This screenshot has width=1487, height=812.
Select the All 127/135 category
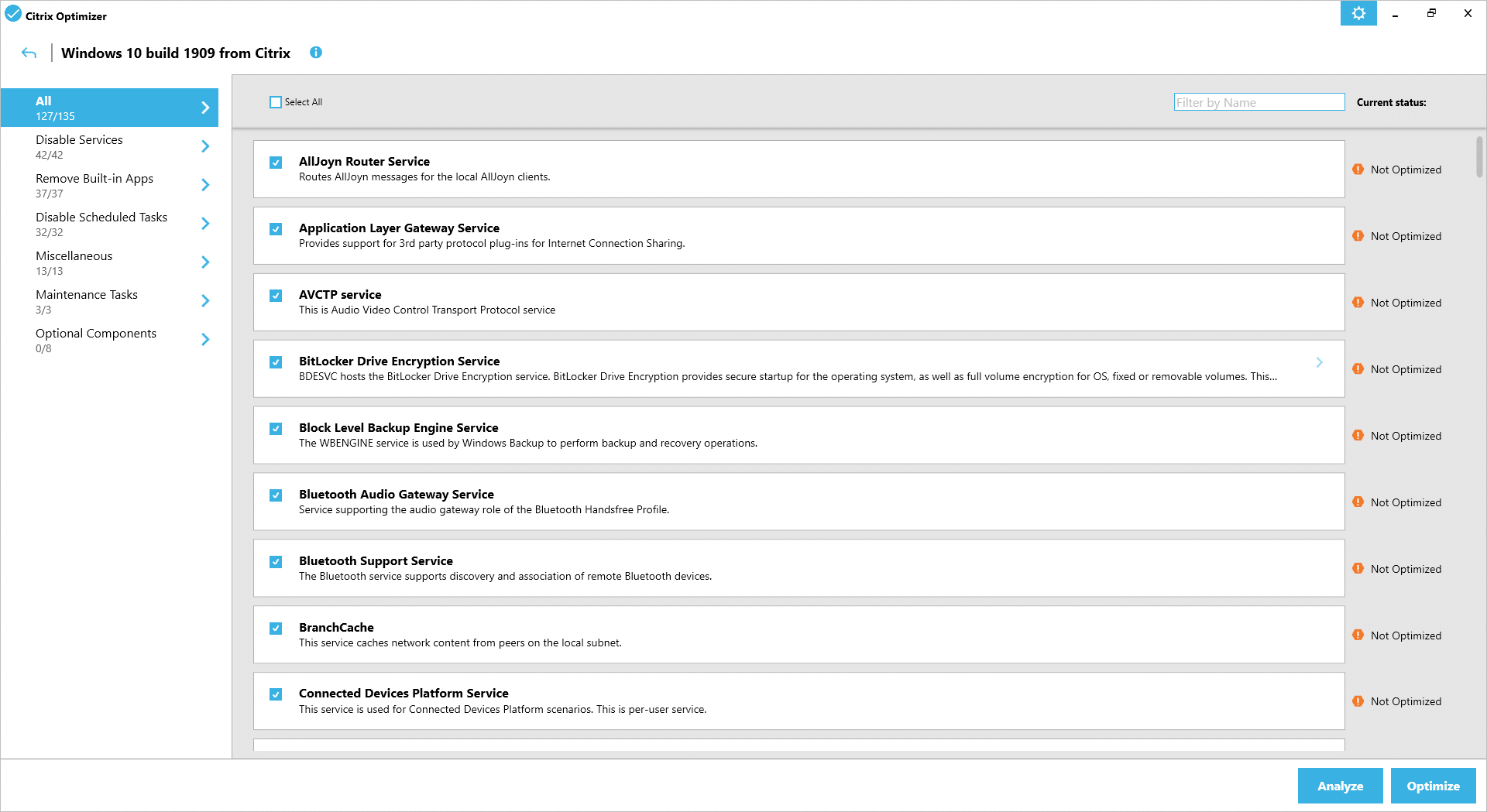(x=109, y=108)
